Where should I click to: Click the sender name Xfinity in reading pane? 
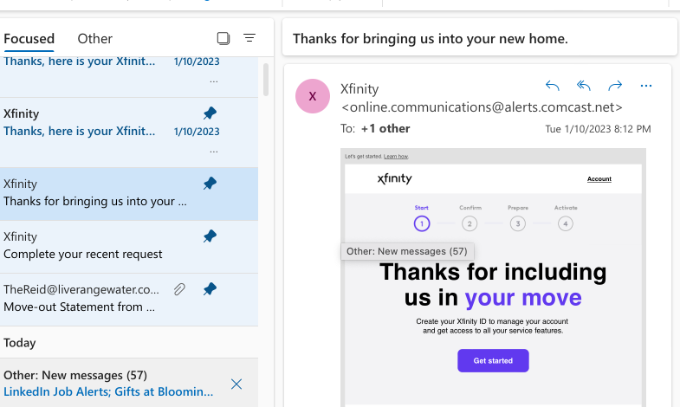point(360,89)
